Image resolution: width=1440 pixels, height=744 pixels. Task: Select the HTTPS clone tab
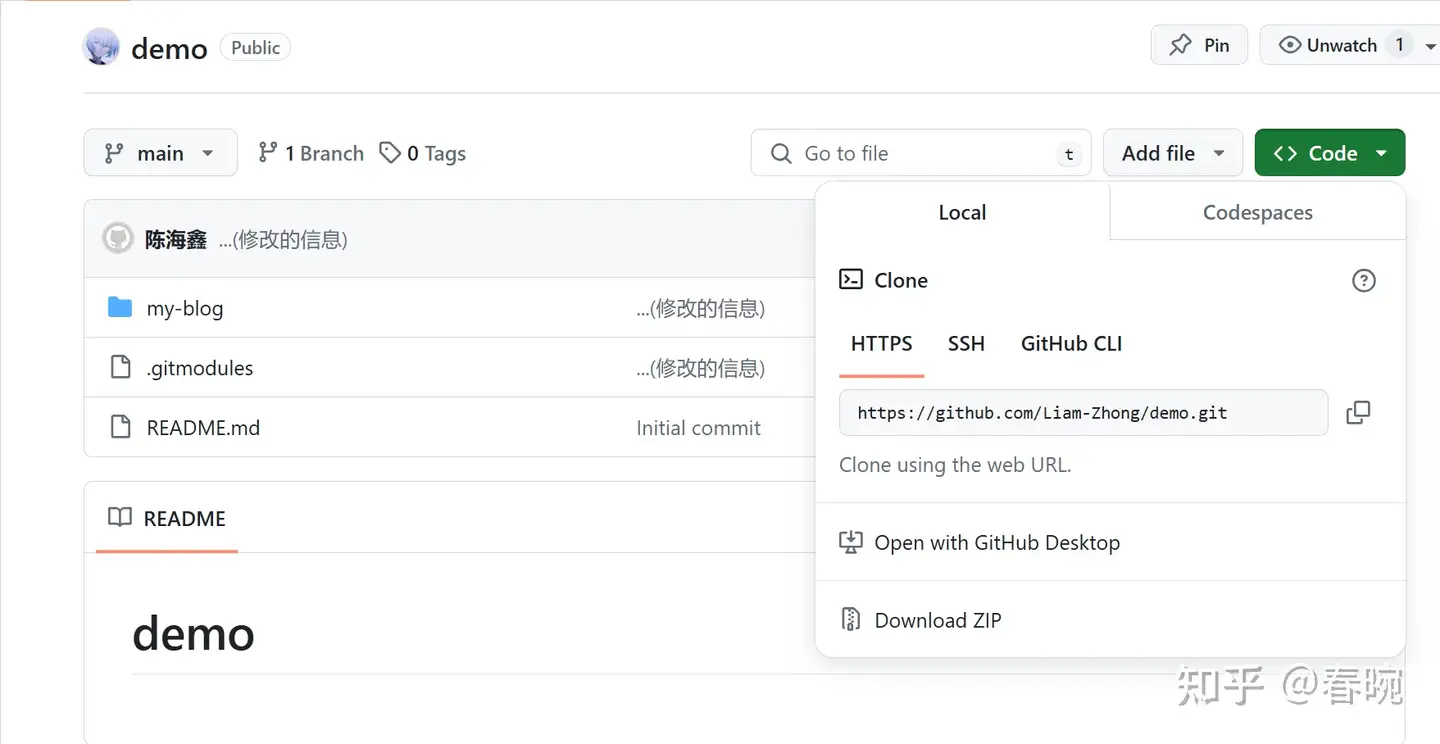881,344
